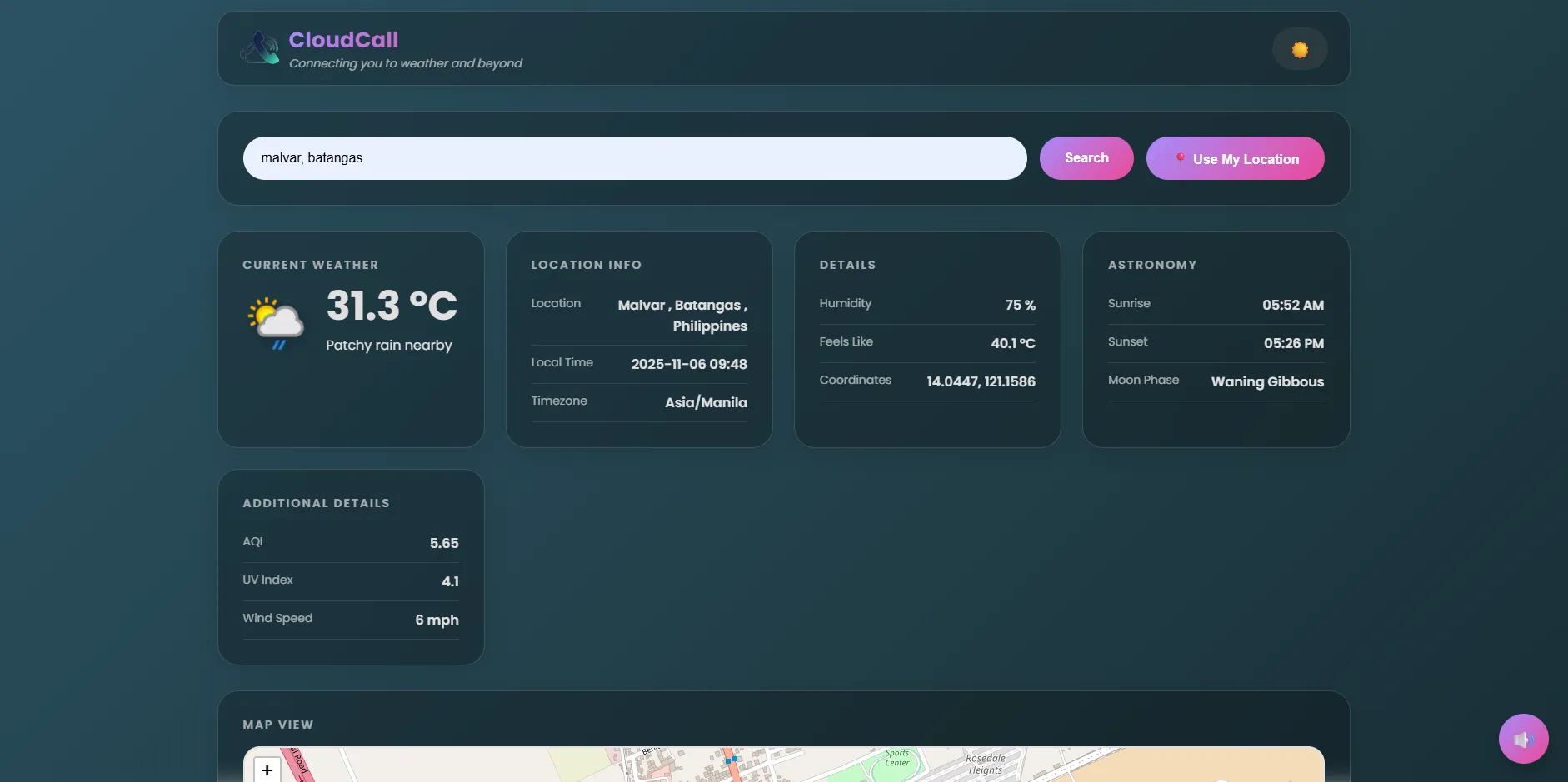Click the Use My Location button
The image size is (1568, 782).
click(x=1235, y=158)
